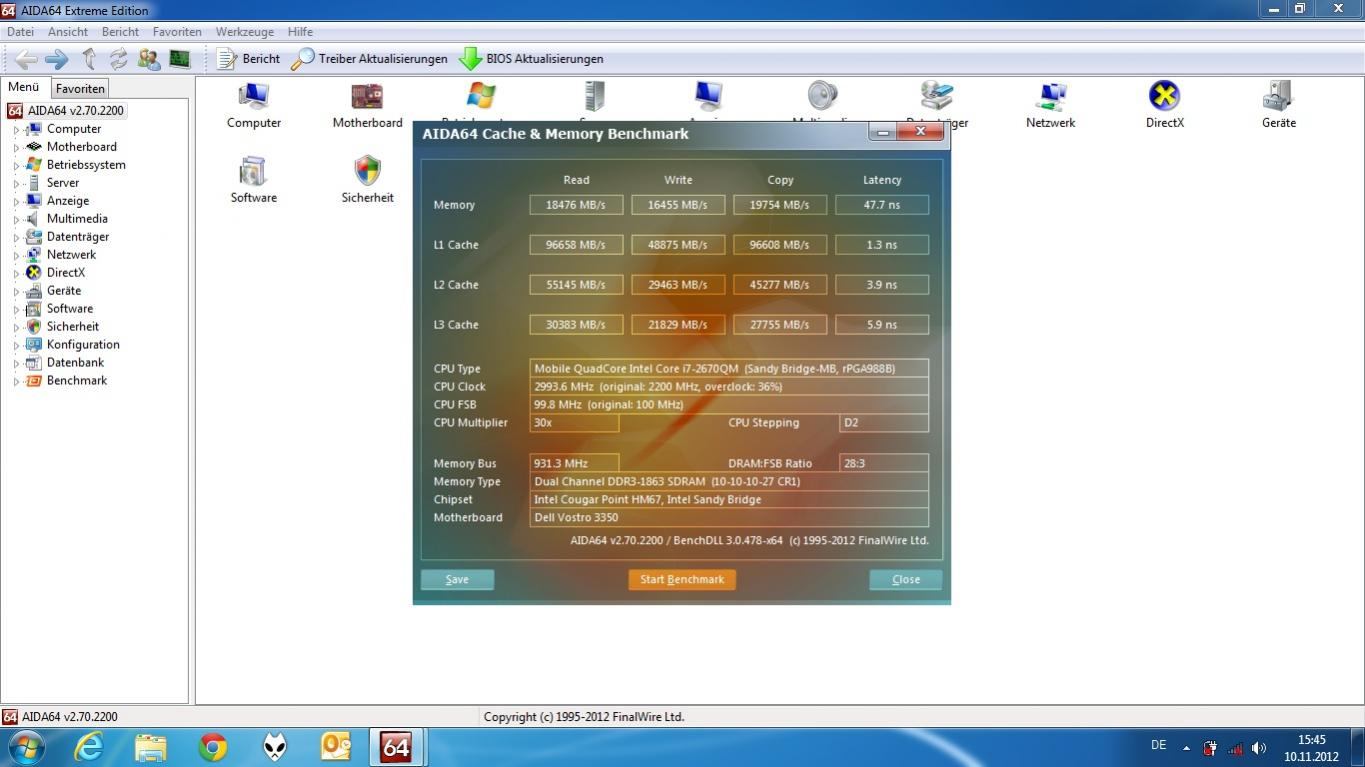The image size is (1365, 767).
Task: Switch to the Menü tab in the sidebar
Action: click(24, 87)
